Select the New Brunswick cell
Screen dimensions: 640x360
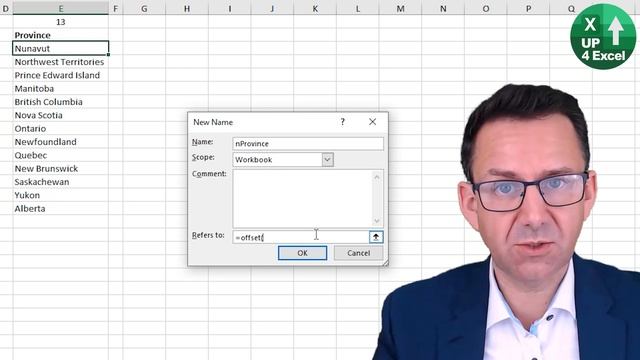pyautogui.click(x=60, y=169)
